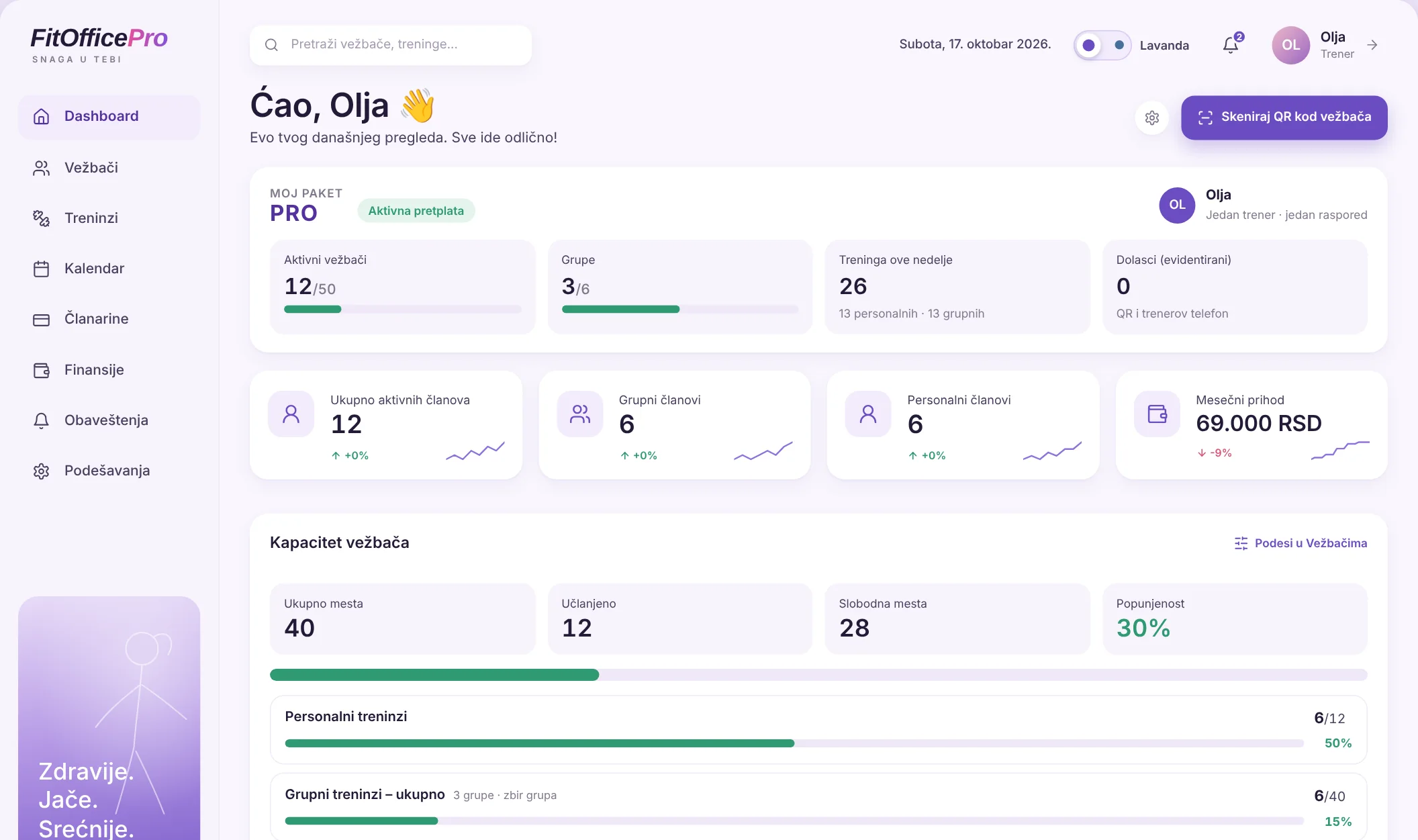Click the Popunjenost 30% value
Image resolution: width=1418 pixels, height=840 pixels.
click(x=1143, y=628)
